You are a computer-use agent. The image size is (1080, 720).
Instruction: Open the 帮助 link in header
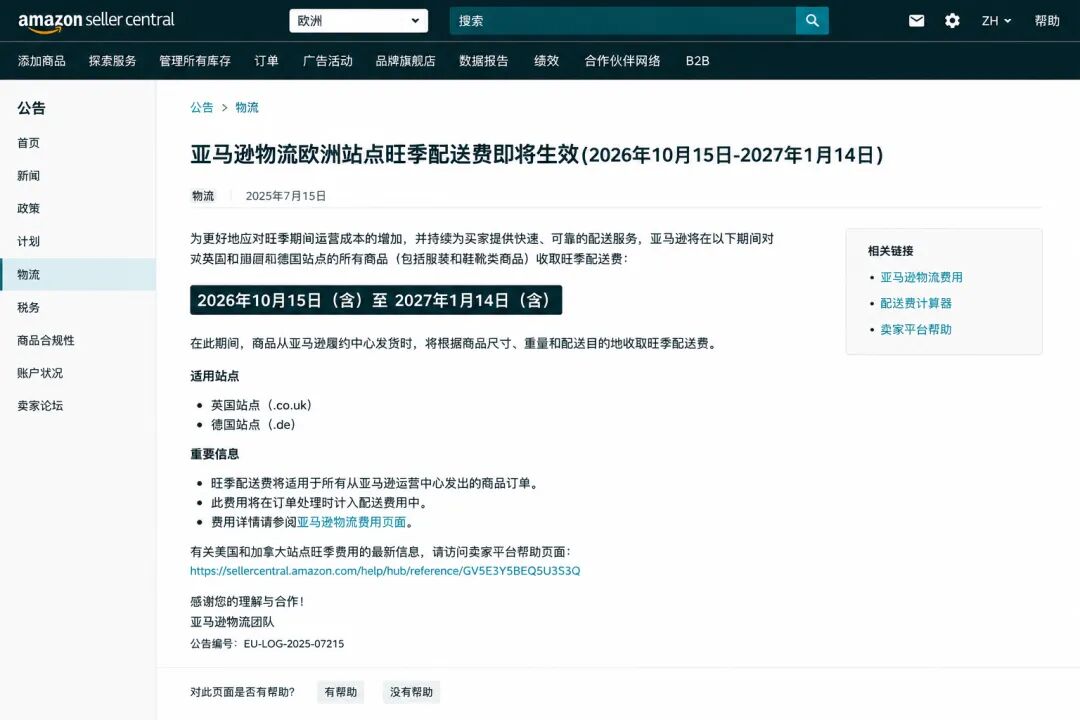point(1046,21)
